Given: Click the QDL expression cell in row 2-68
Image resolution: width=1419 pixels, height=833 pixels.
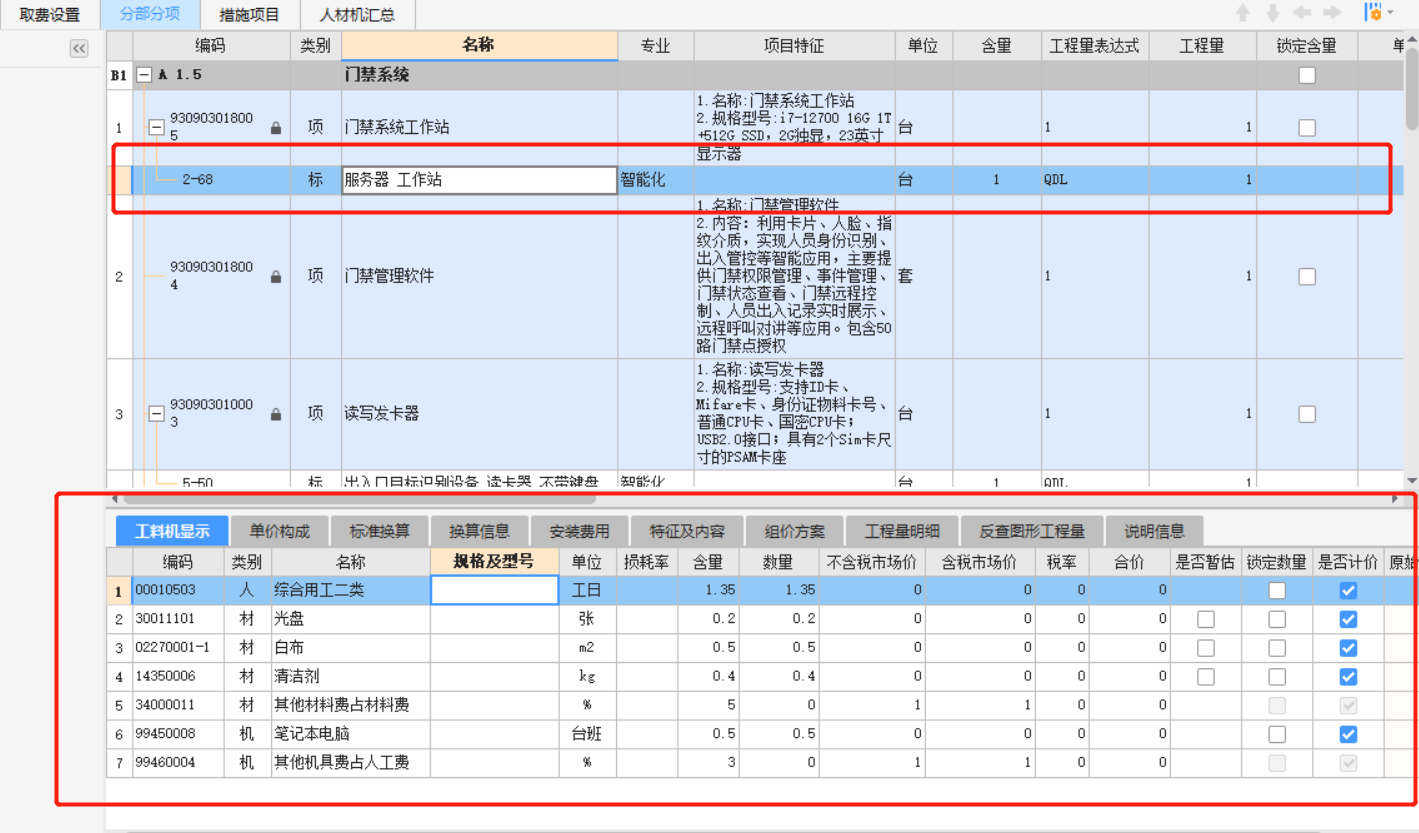Looking at the screenshot, I should click(x=1094, y=180).
